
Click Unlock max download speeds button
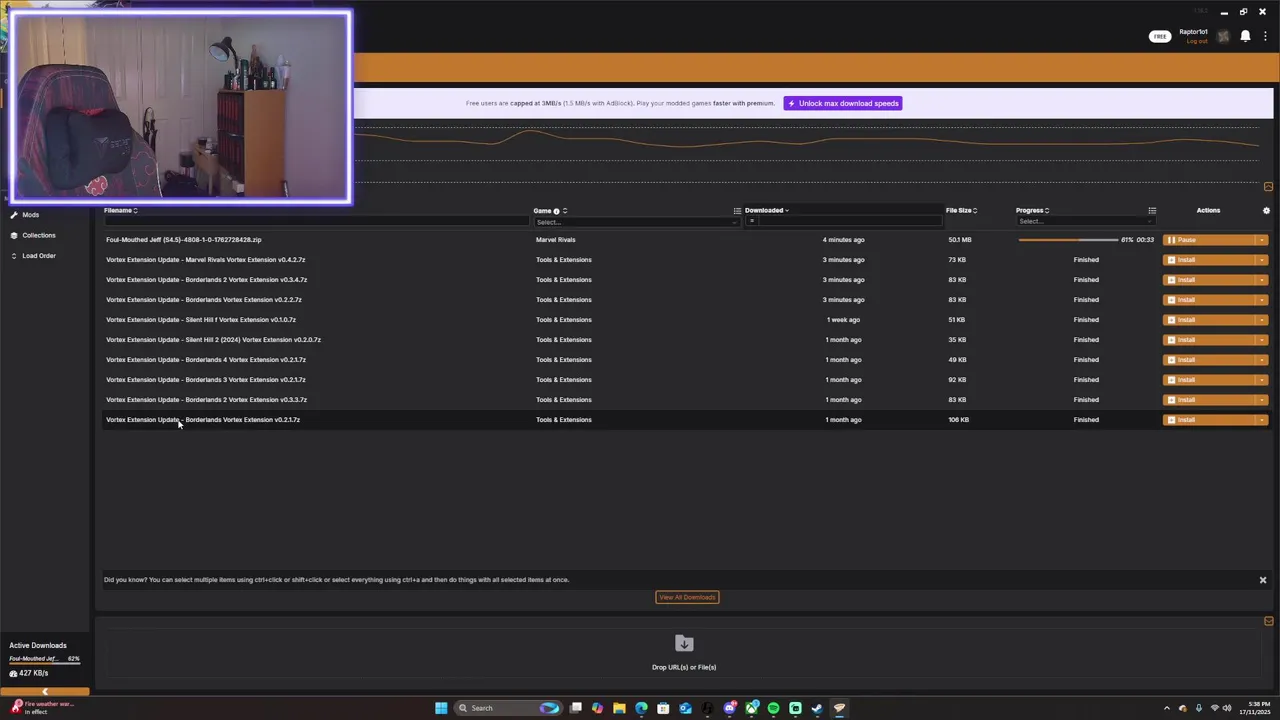843,103
